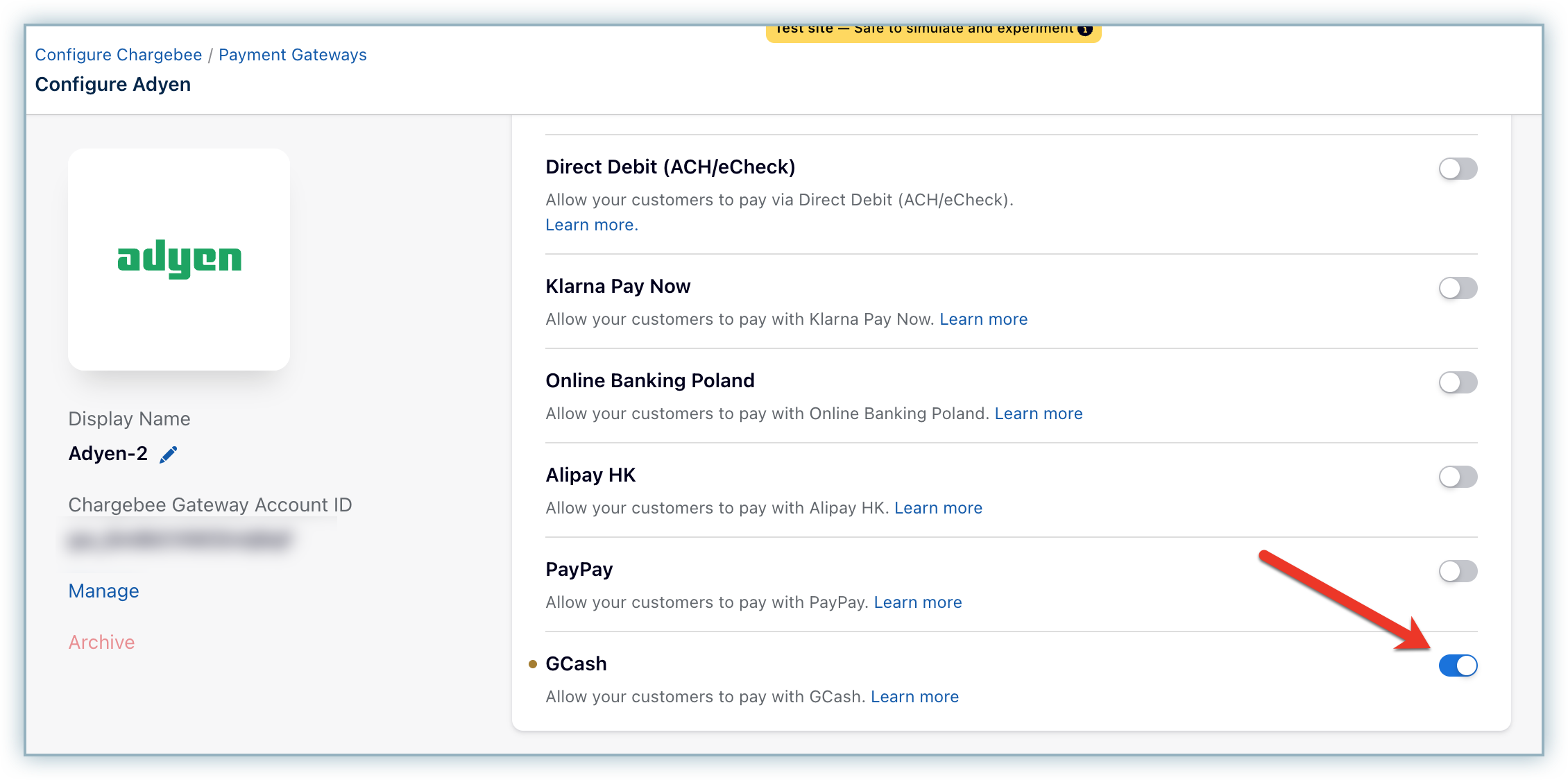Open Learn more for Online Banking Poland

point(1039,414)
